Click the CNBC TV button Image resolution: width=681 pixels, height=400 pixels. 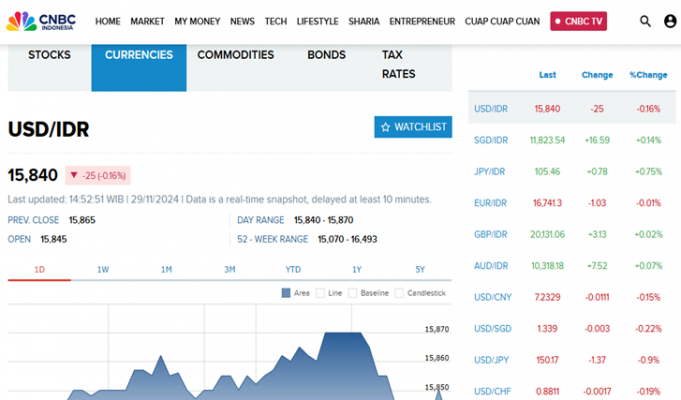pos(578,21)
